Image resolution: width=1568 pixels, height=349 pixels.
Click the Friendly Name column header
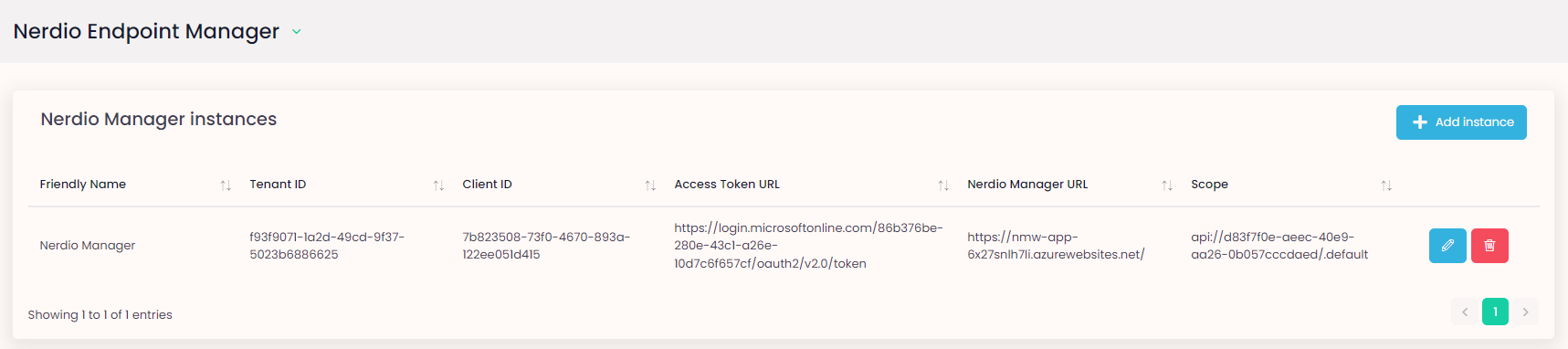83,185
